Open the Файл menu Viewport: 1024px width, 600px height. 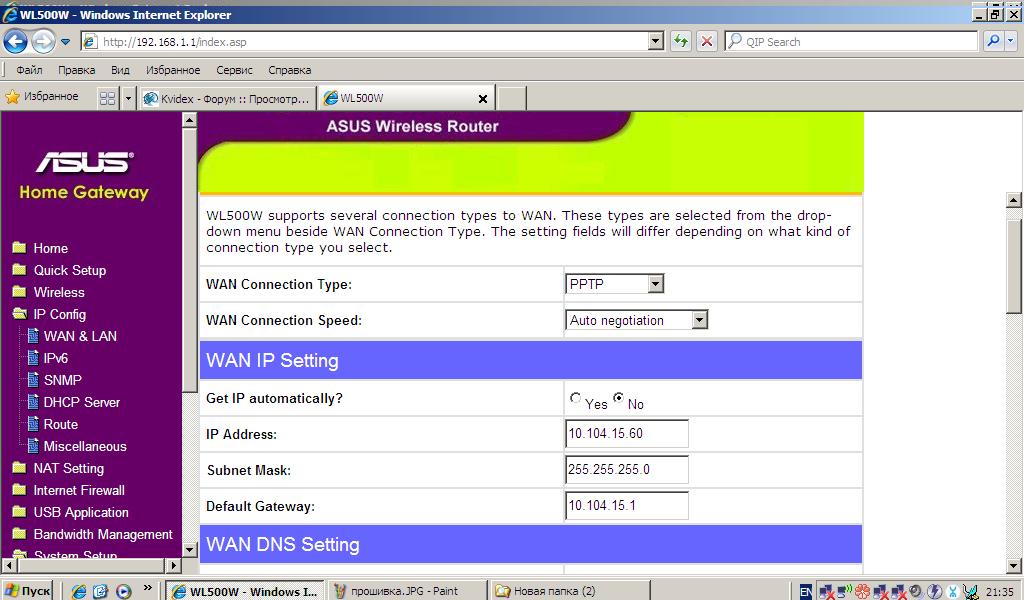(x=29, y=70)
